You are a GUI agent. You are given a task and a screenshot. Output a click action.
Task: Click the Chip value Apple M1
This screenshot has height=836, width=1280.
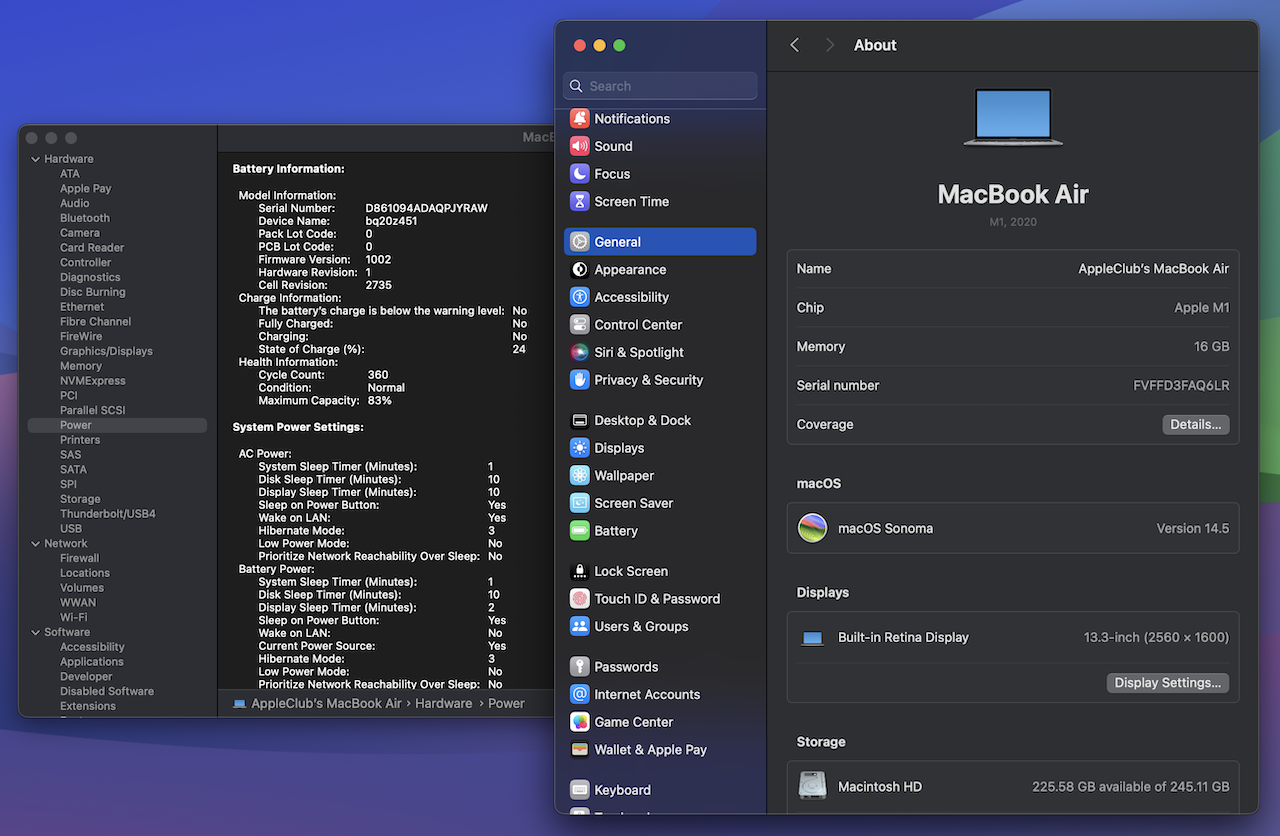click(x=1202, y=308)
